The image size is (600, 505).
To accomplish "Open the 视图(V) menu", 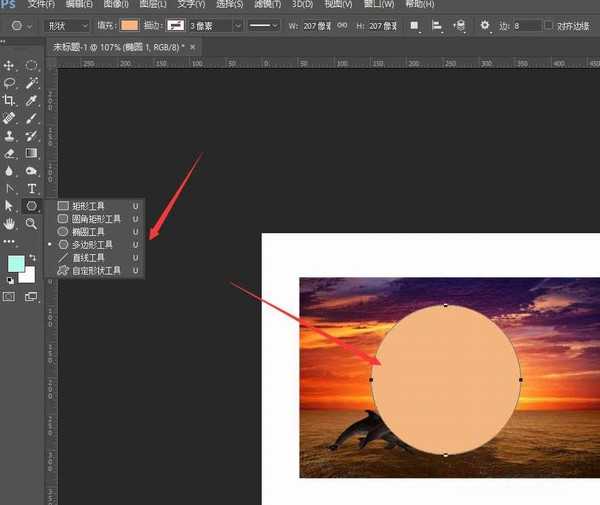I will (x=338, y=5).
